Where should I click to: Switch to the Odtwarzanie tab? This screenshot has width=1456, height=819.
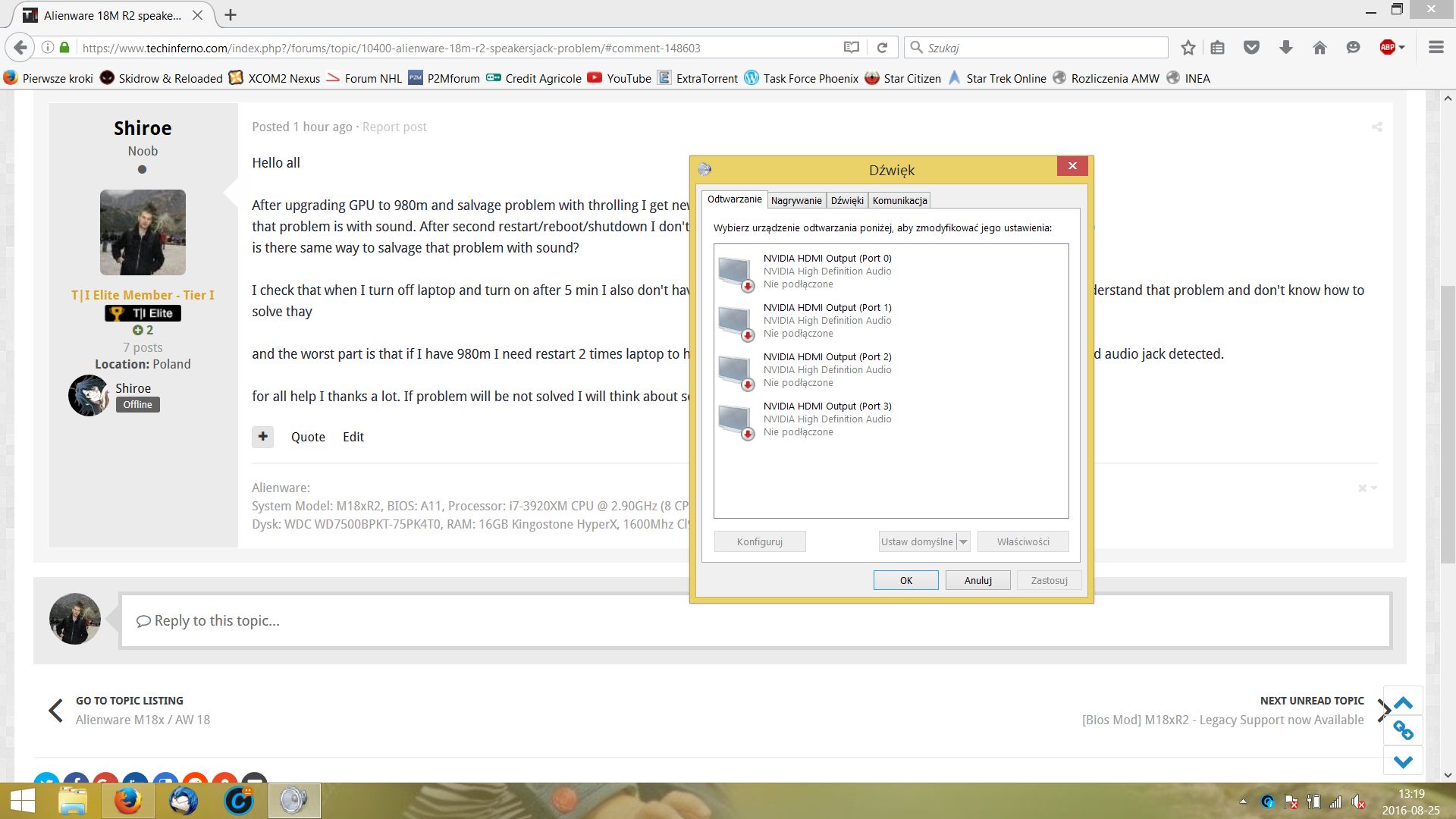[x=734, y=199]
